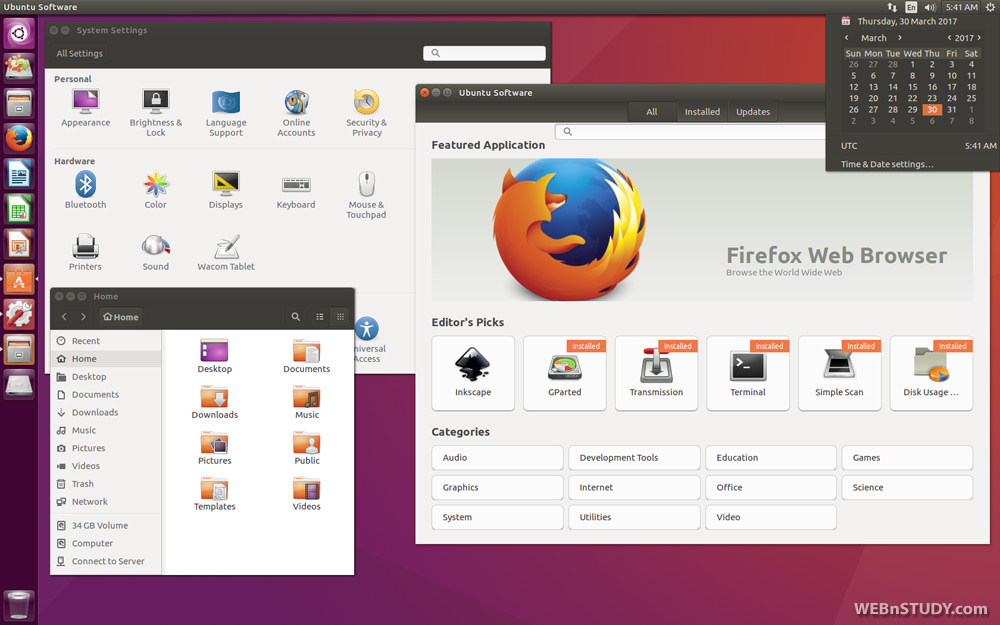Open Universal Access settings

pyautogui.click(x=367, y=340)
